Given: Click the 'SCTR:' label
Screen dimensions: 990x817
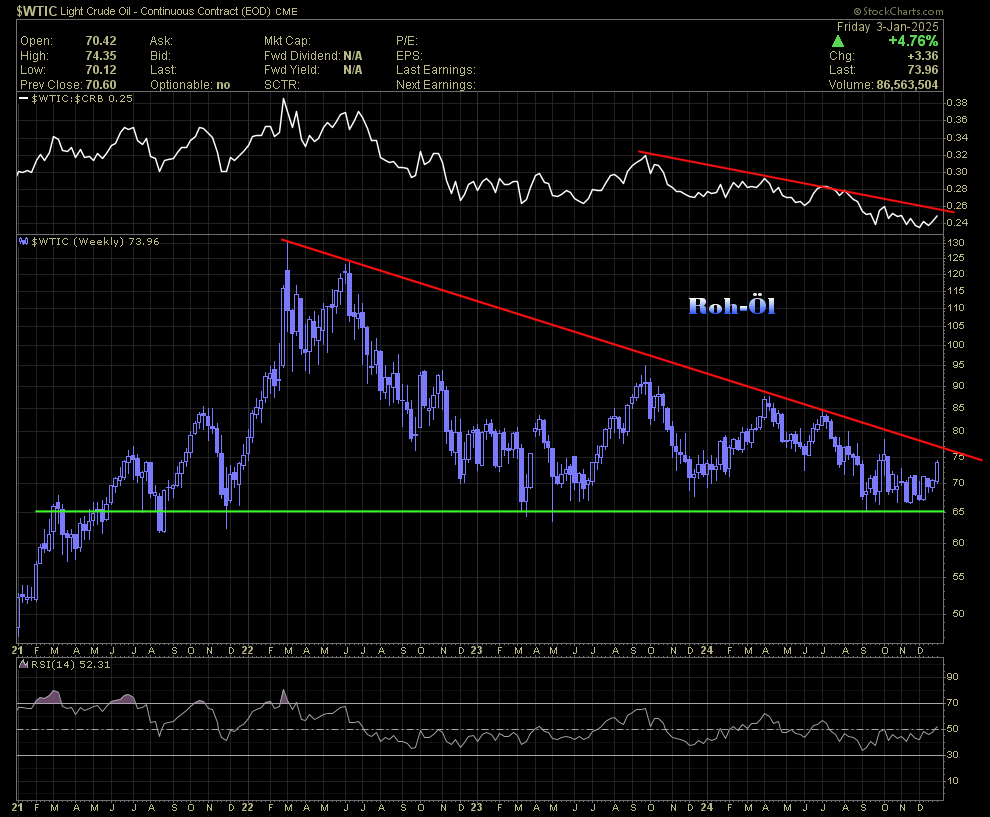Looking at the screenshot, I should click(x=282, y=85).
